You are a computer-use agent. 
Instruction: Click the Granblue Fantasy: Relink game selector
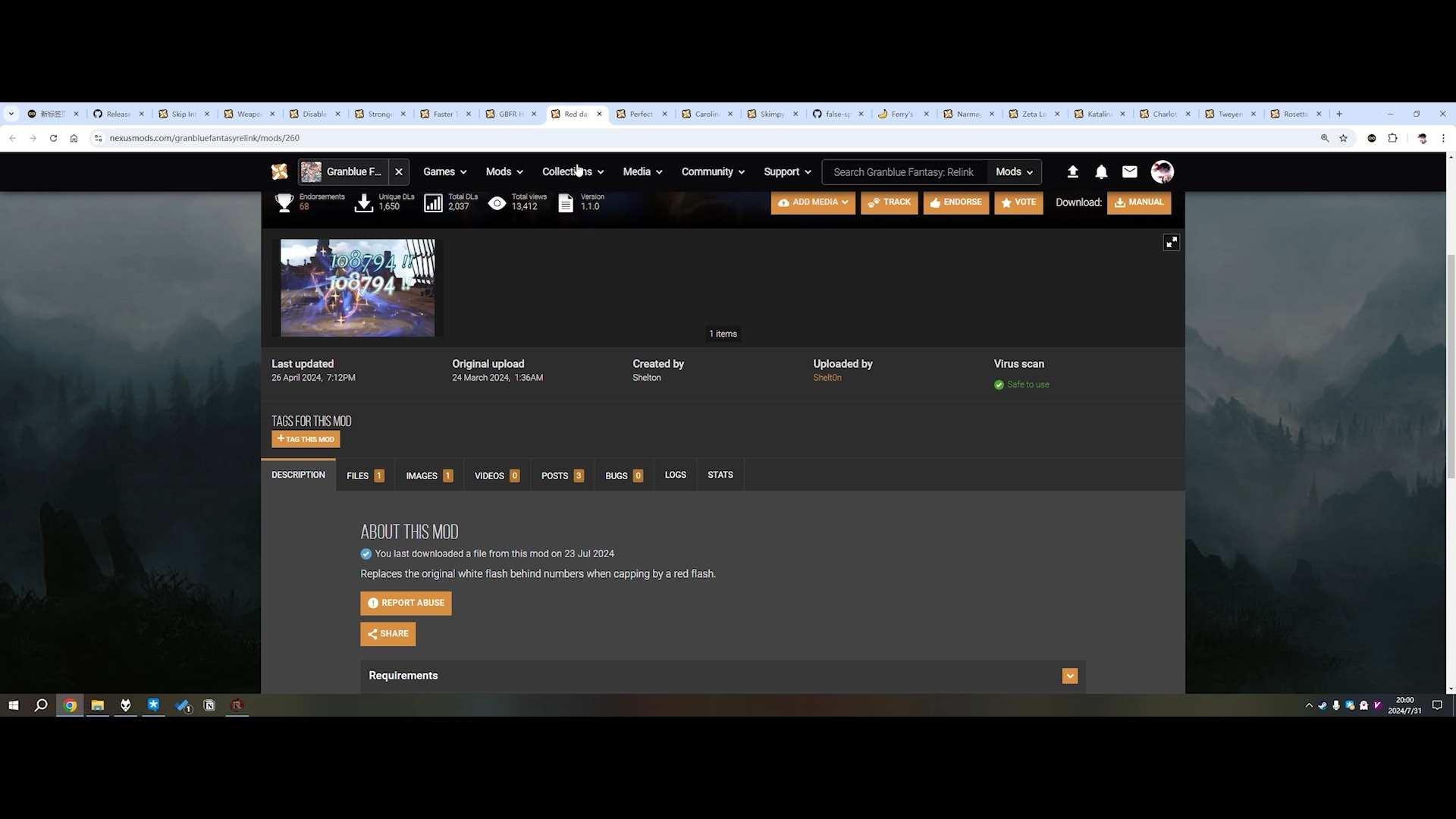tap(344, 172)
